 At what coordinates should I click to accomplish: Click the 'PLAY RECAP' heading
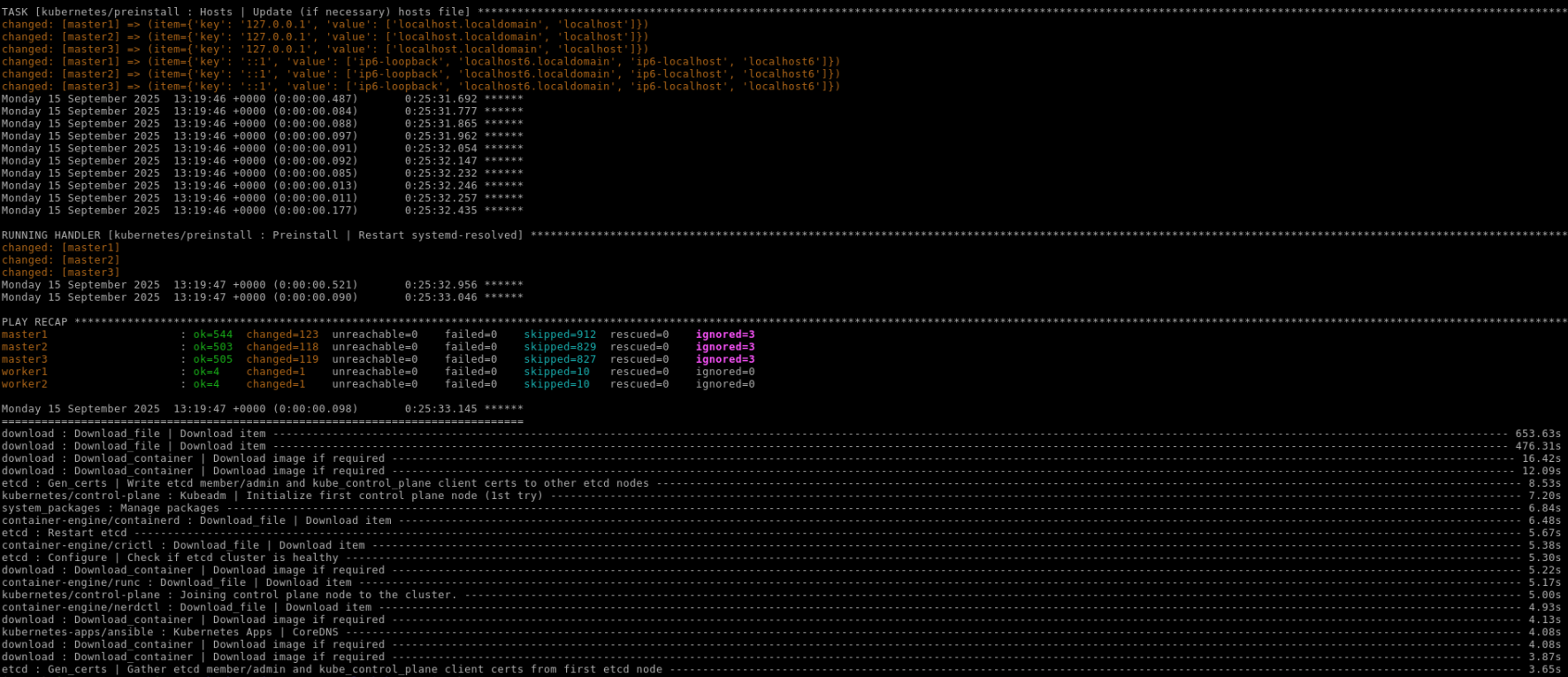coord(34,322)
